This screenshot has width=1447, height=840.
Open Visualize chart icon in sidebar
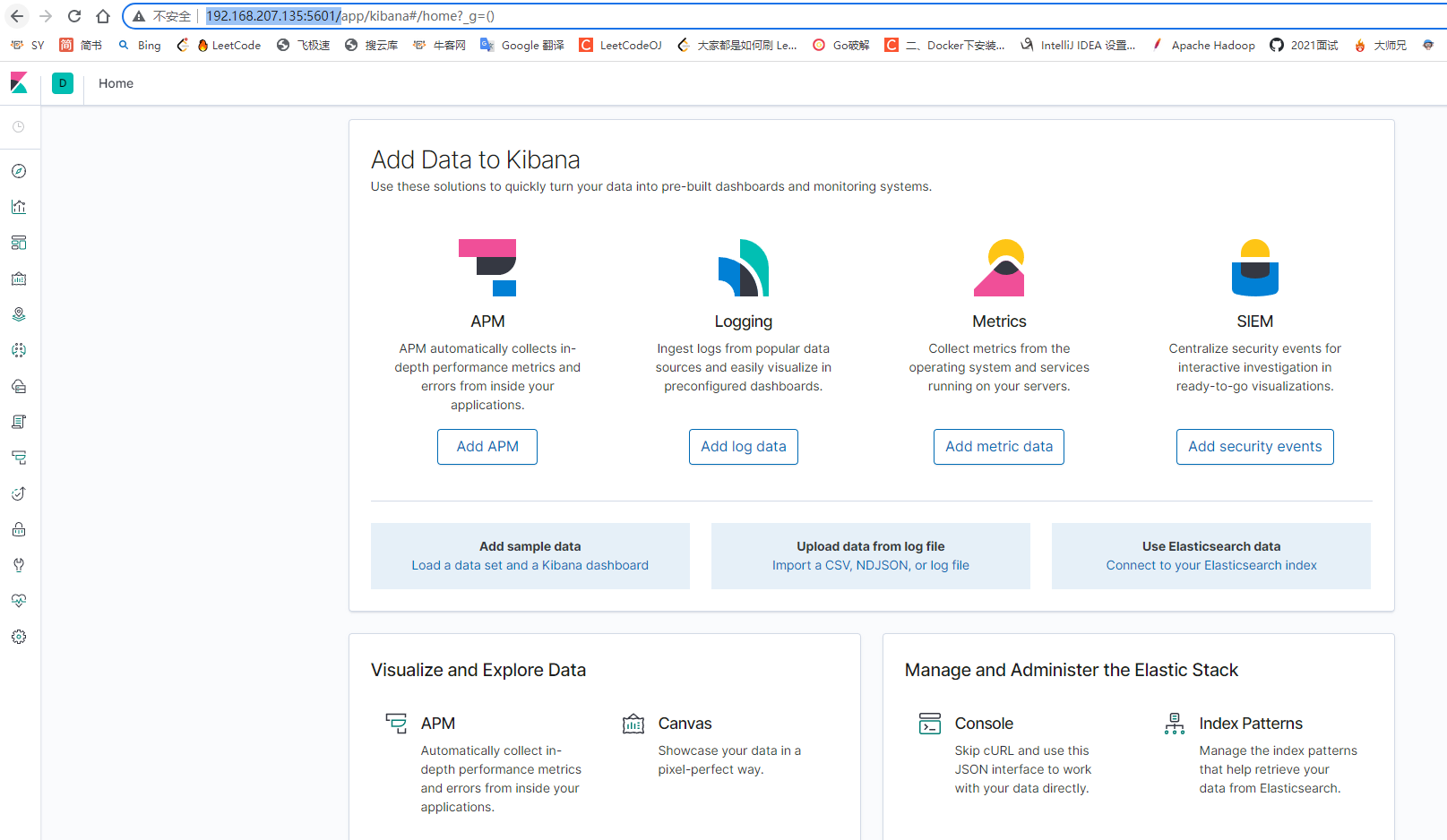tap(19, 207)
